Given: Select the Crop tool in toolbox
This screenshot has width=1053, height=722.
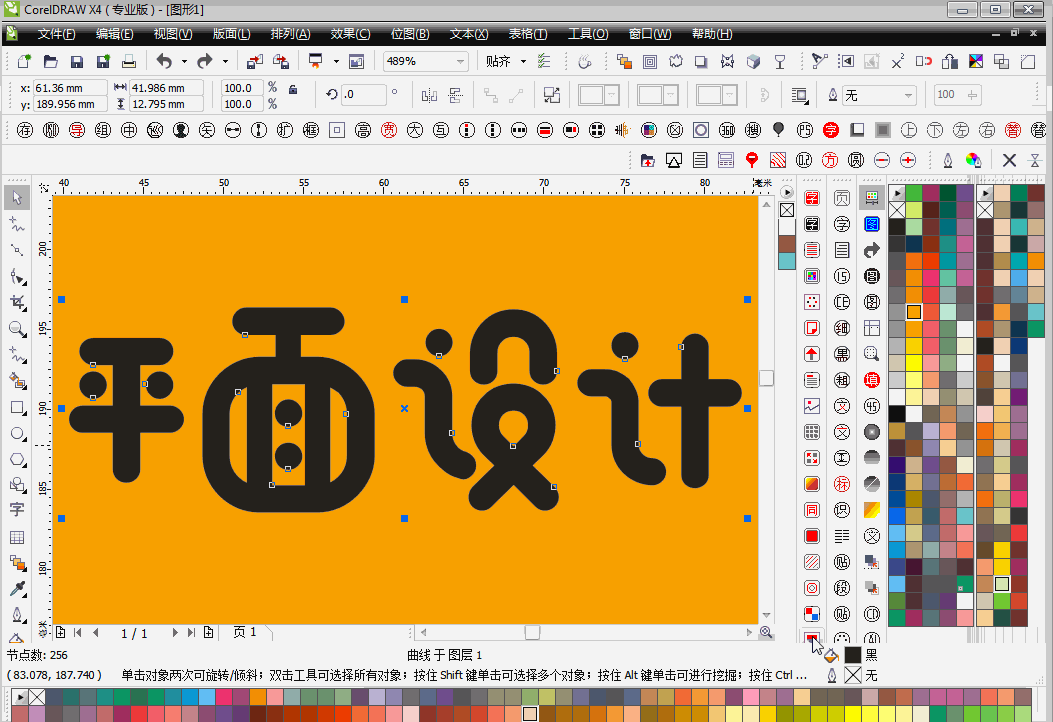Looking at the screenshot, I should [17, 302].
